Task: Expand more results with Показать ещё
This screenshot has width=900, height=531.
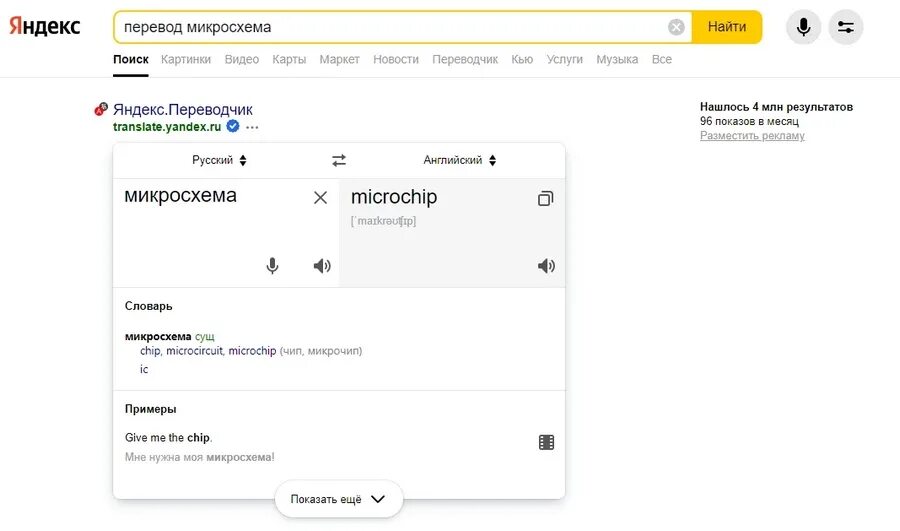Action: click(338, 499)
